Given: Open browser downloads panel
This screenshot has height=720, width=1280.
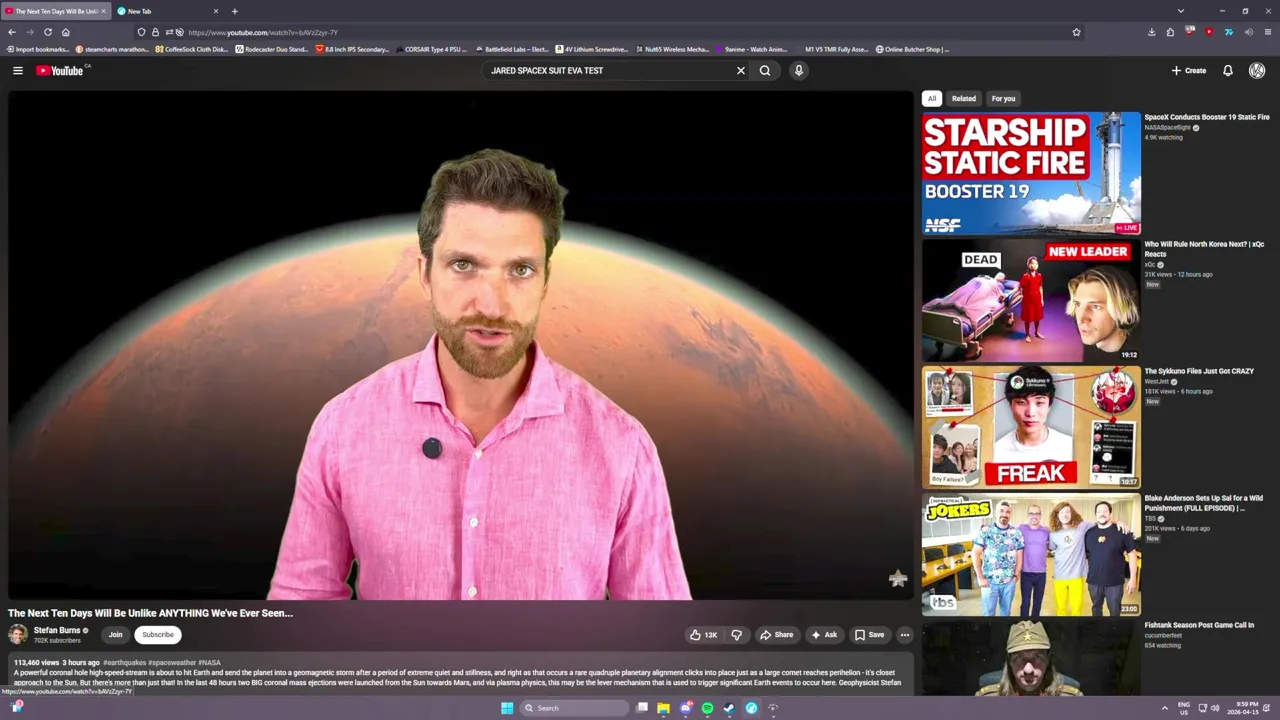Looking at the screenshot, I should pos(1151,32).
